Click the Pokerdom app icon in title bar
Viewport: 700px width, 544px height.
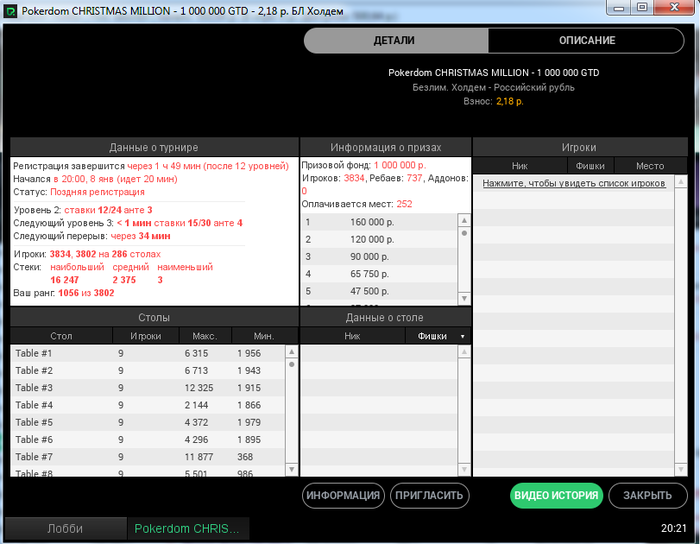(x=10, y=11)
